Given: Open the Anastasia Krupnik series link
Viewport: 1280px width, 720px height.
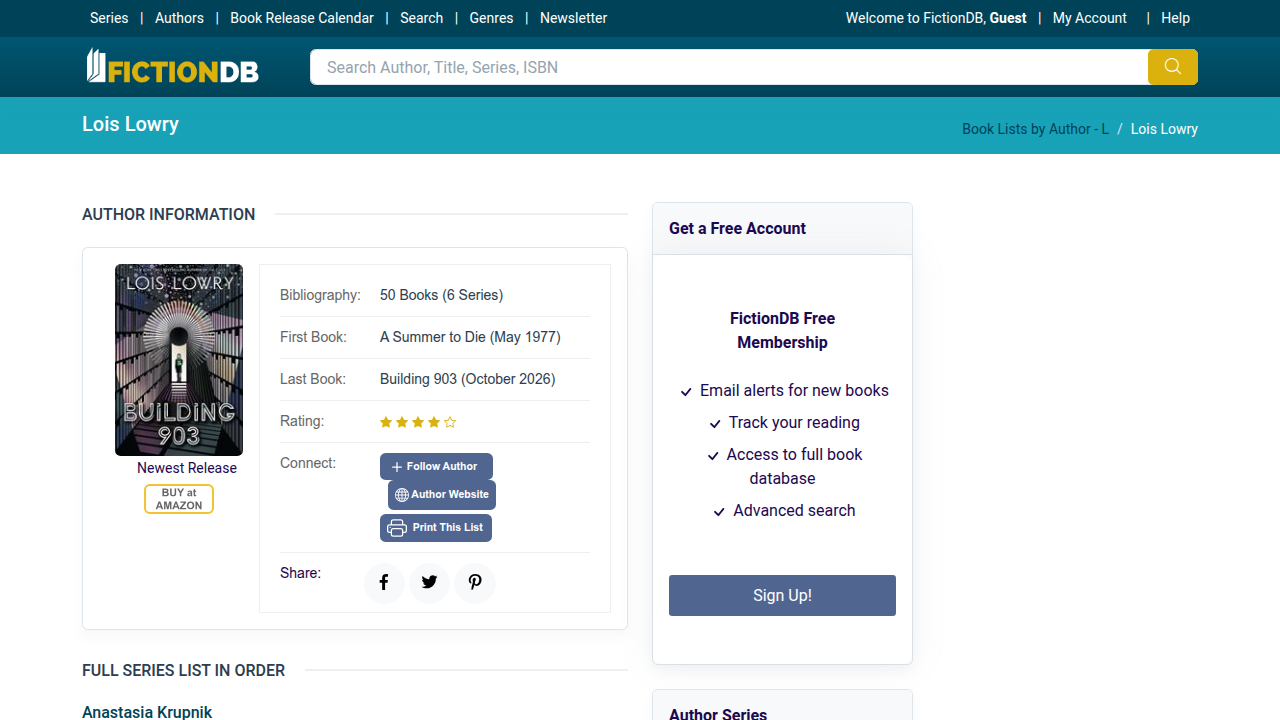Looking at the screenshot, I should (147, 712).
